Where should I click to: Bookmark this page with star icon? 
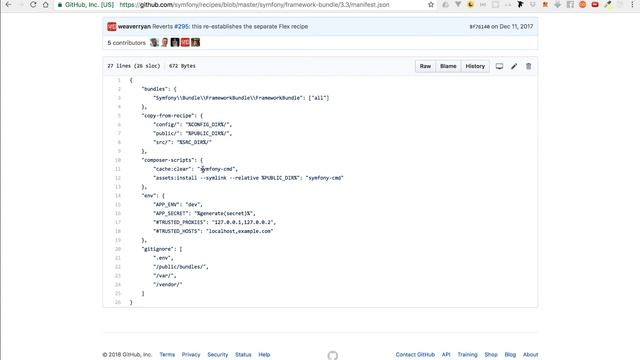pyautogui.click(x=431, y=5)
